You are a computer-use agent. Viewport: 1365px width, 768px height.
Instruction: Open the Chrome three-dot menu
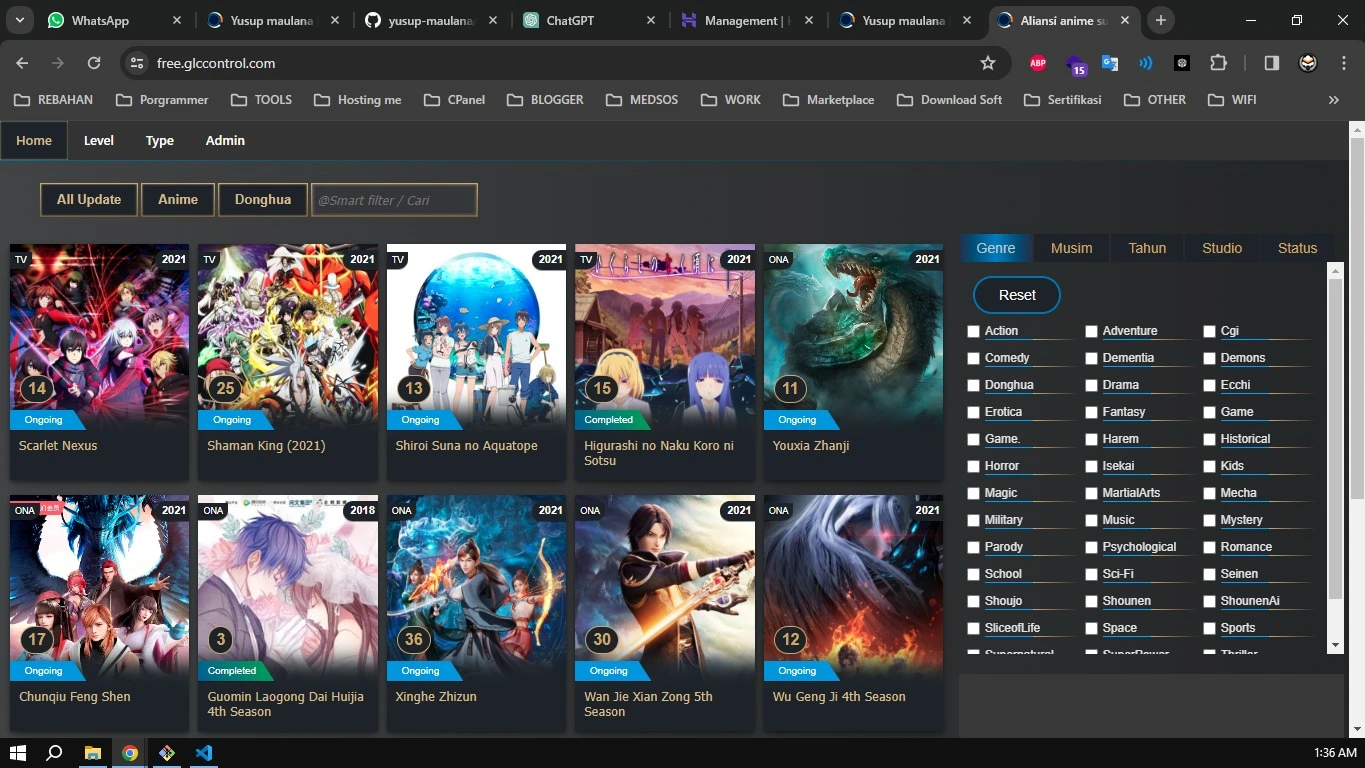tap(1344, 62)
